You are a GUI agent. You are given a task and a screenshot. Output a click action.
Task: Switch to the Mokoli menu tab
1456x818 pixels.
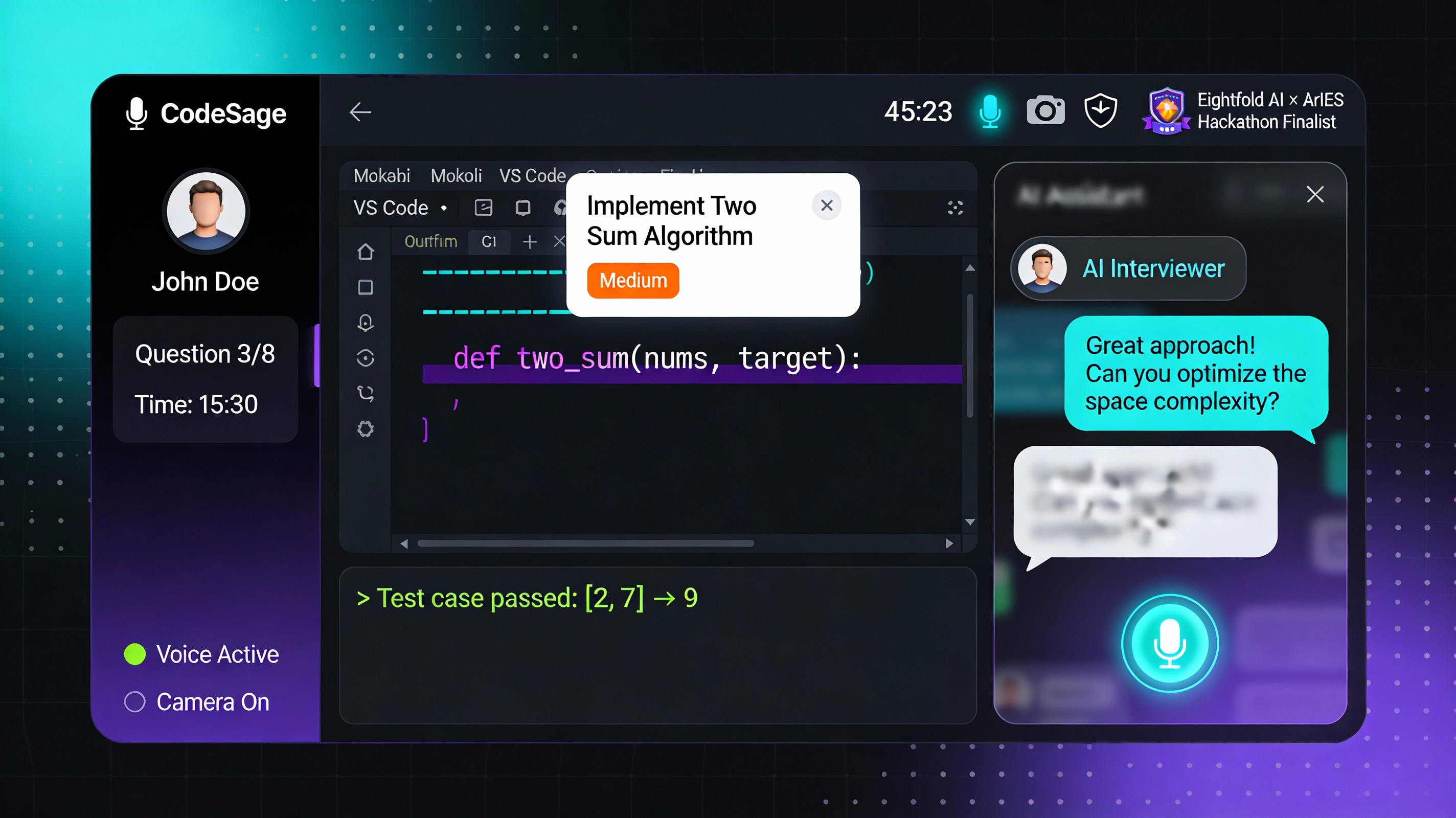456,176
